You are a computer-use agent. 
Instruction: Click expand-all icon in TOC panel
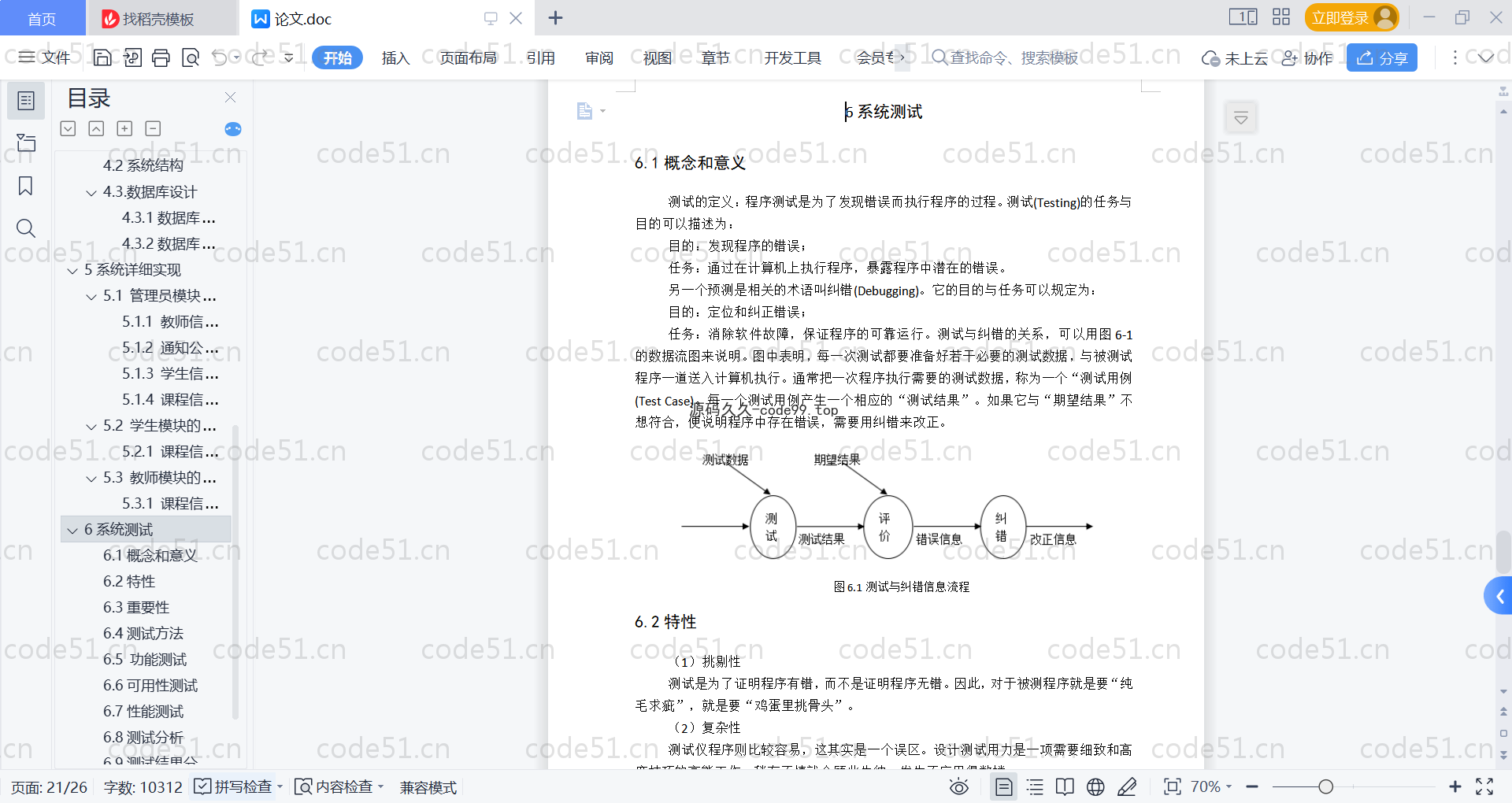point(69,128)
